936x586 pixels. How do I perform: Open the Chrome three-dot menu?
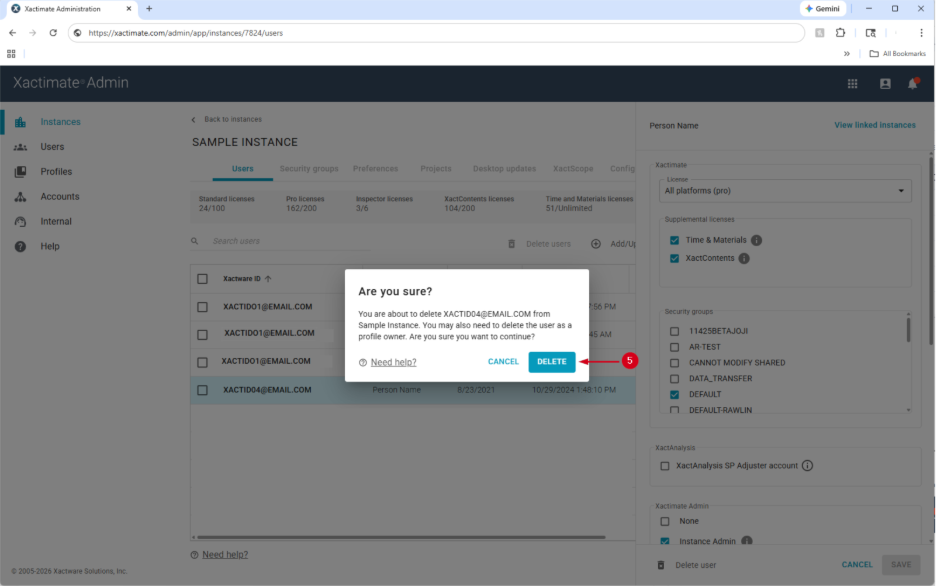point(921,33)
